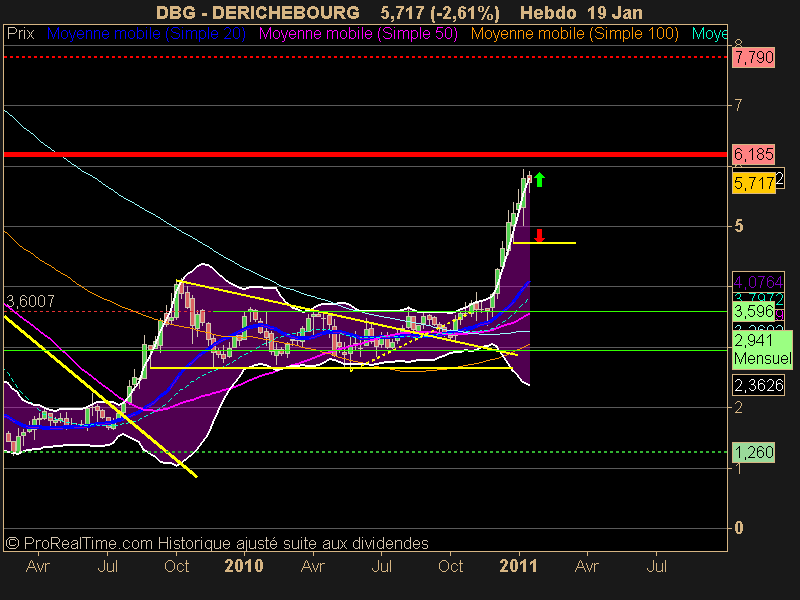Image resolution: width=800 pixels, height=600 pixels.
Task: Click the green 1,260 support tag
Action: coord(754,452)
